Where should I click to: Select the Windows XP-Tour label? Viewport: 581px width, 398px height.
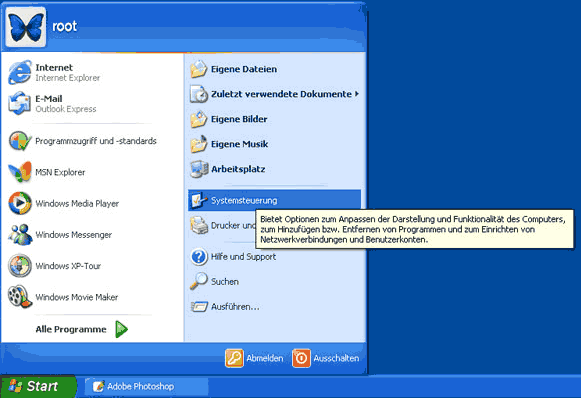tap(68, 266)
